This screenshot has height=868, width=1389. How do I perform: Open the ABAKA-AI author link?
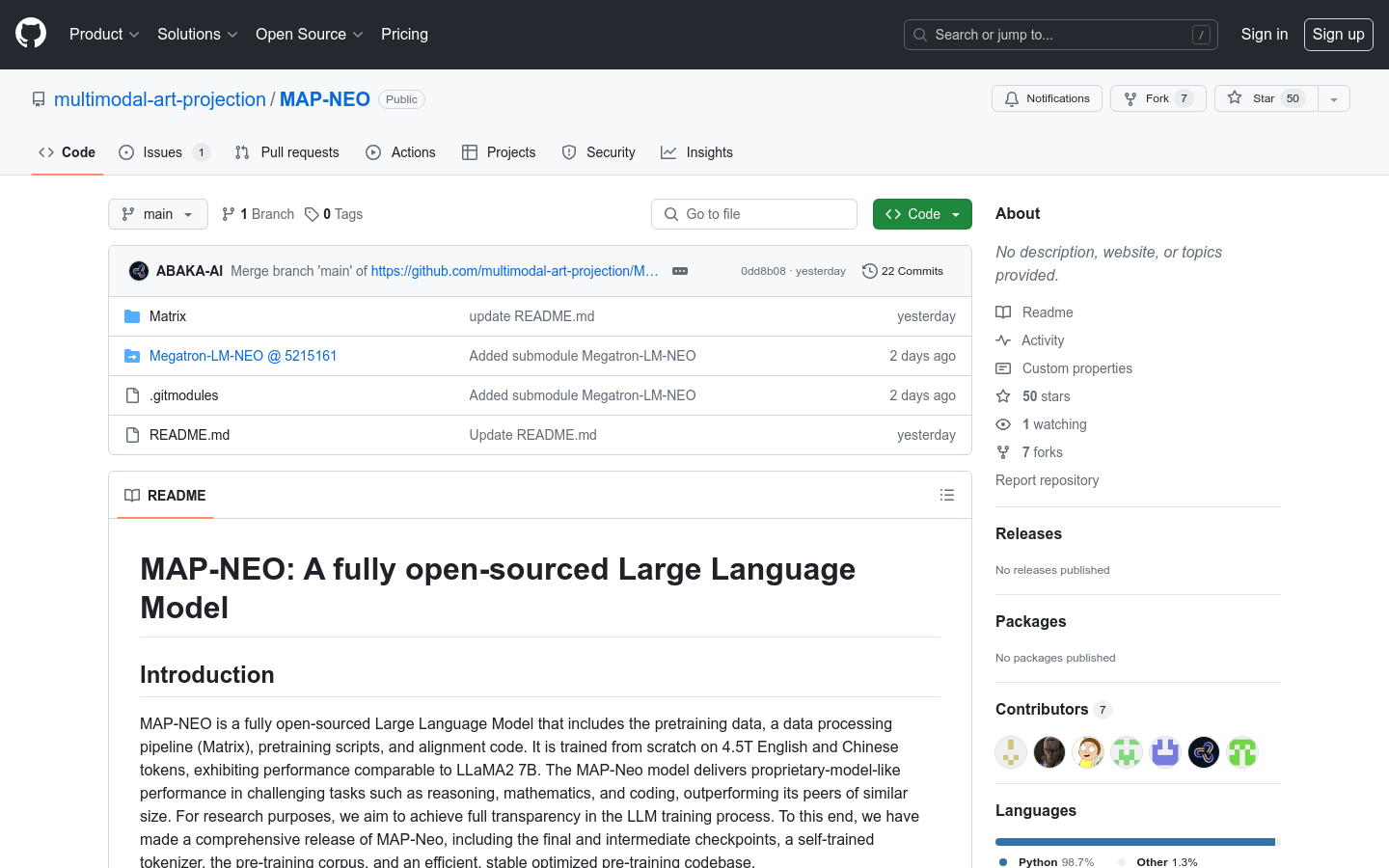189,271
